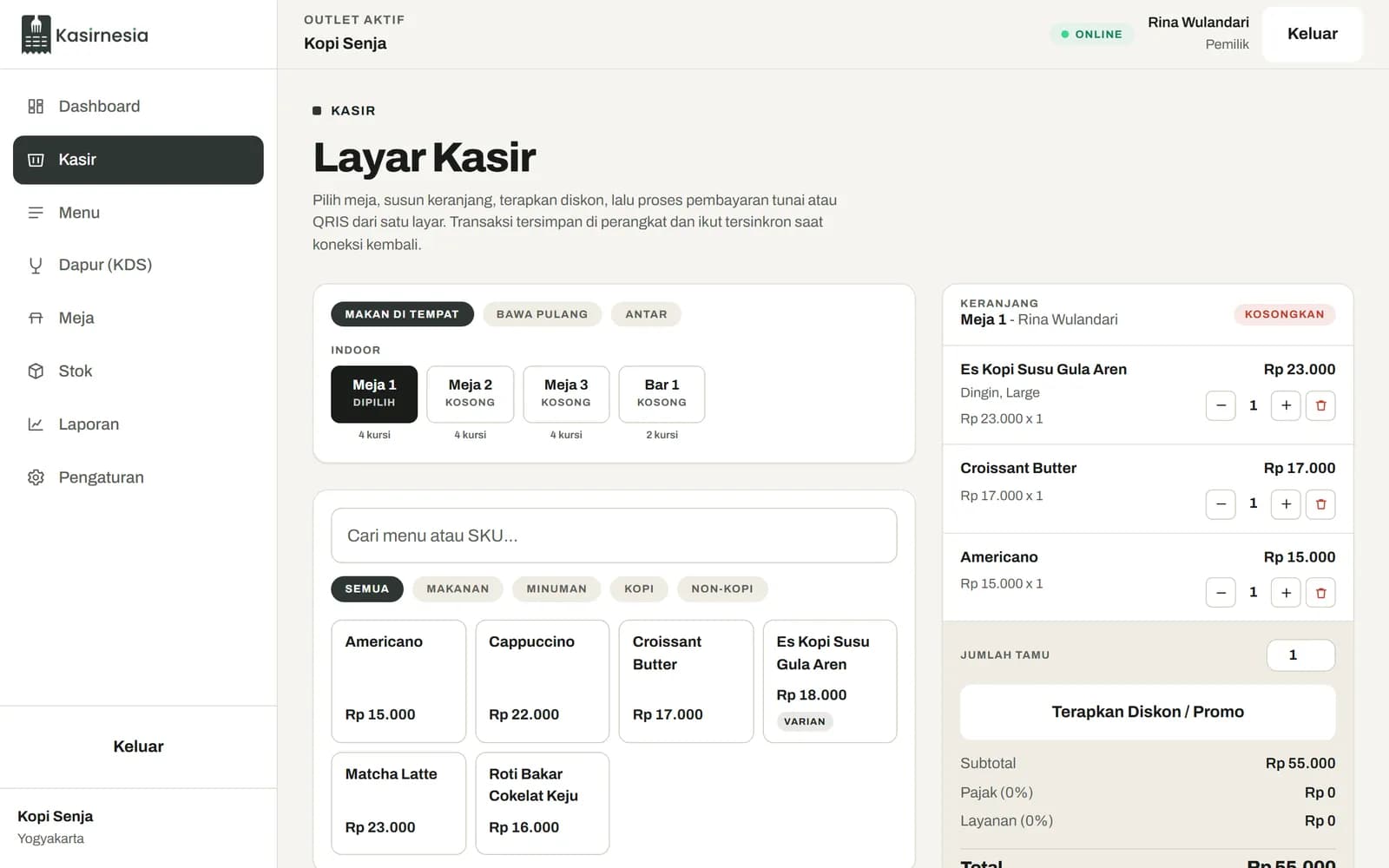Empty cart with Kosongkan button
This screenshot has width=1389, height=868.
coord(1284,314)
